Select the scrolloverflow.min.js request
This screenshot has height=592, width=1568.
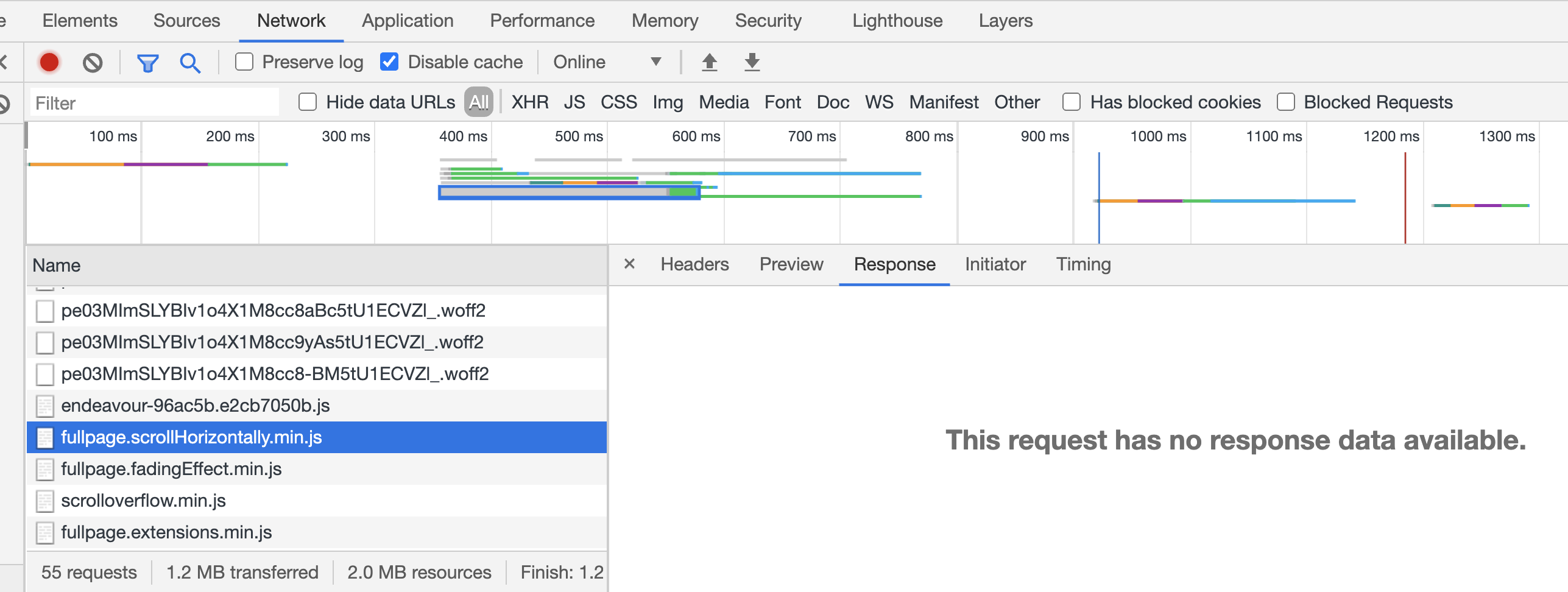tap(144, 501)
